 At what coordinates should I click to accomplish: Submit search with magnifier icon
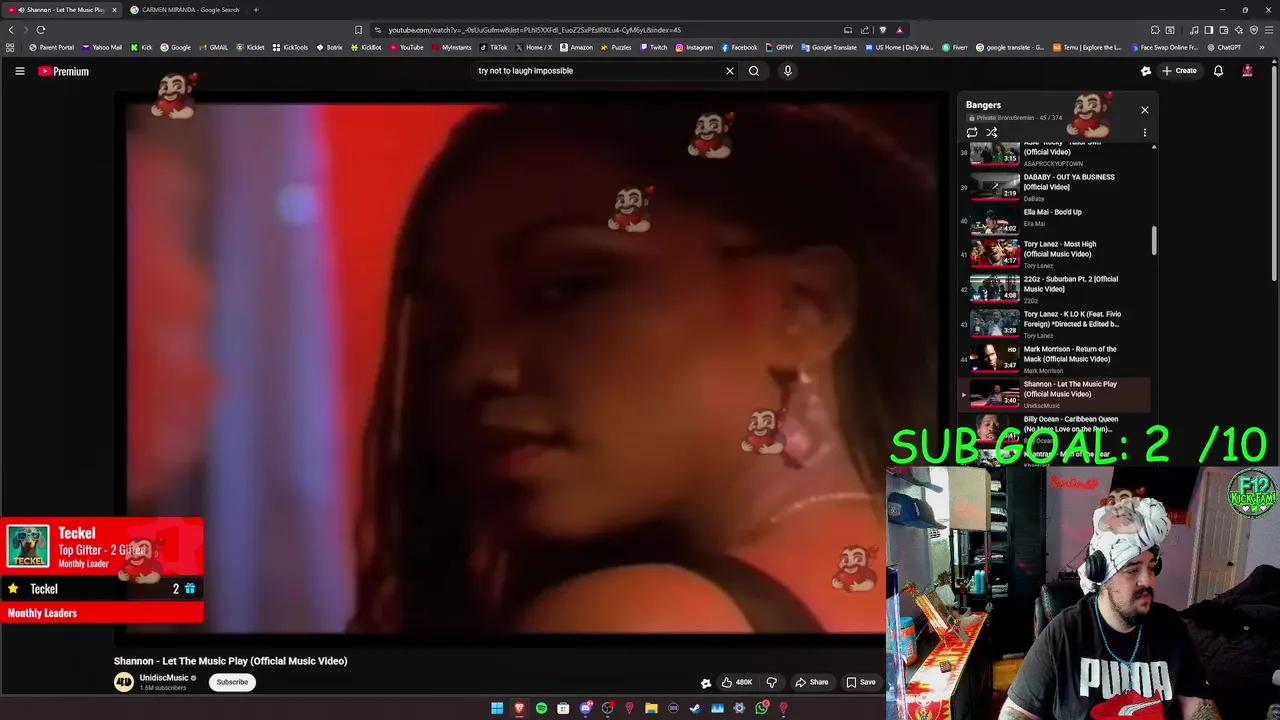point(754,71)
